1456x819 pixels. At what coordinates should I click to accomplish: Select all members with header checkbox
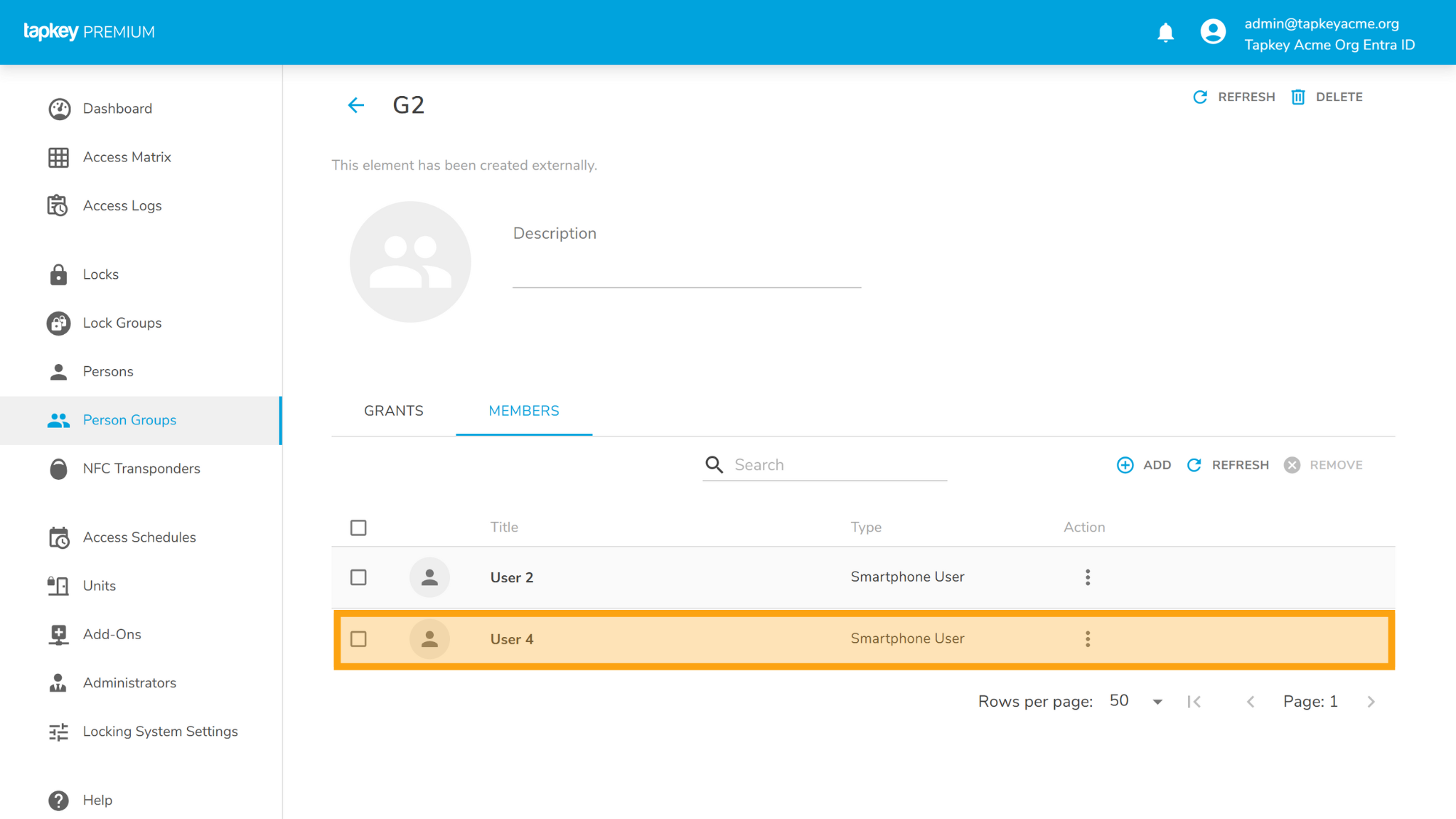pyautogui.click(x=358, y=528)
